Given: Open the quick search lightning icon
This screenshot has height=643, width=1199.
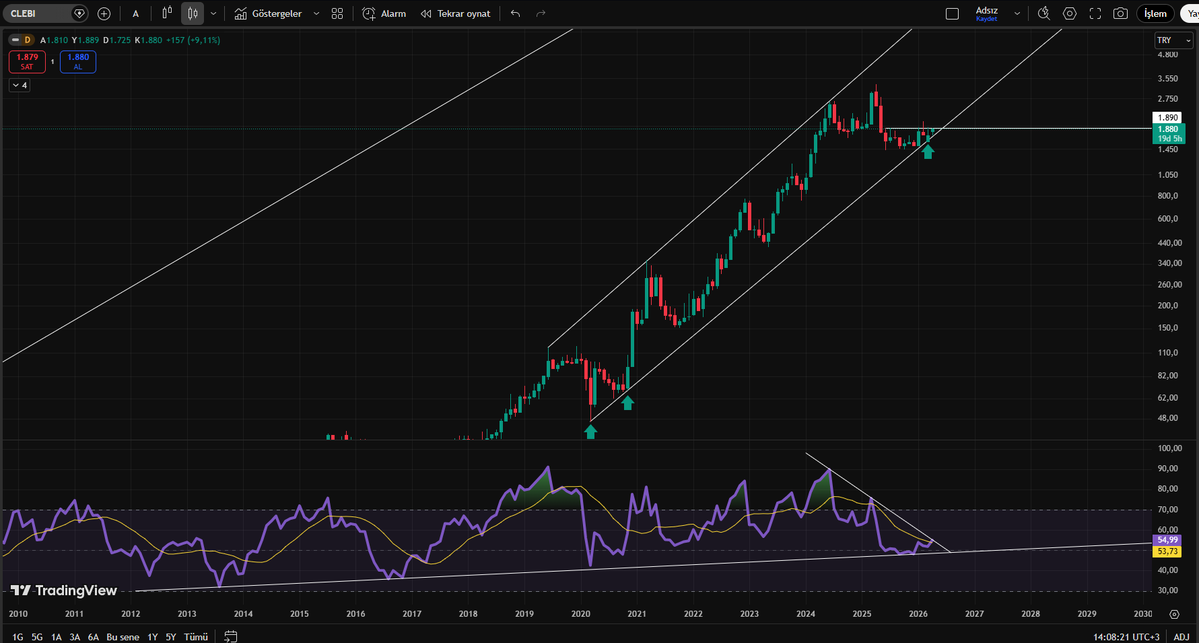Looking at the screenshot, I should pyautogui.click(x=1044, y=14).
